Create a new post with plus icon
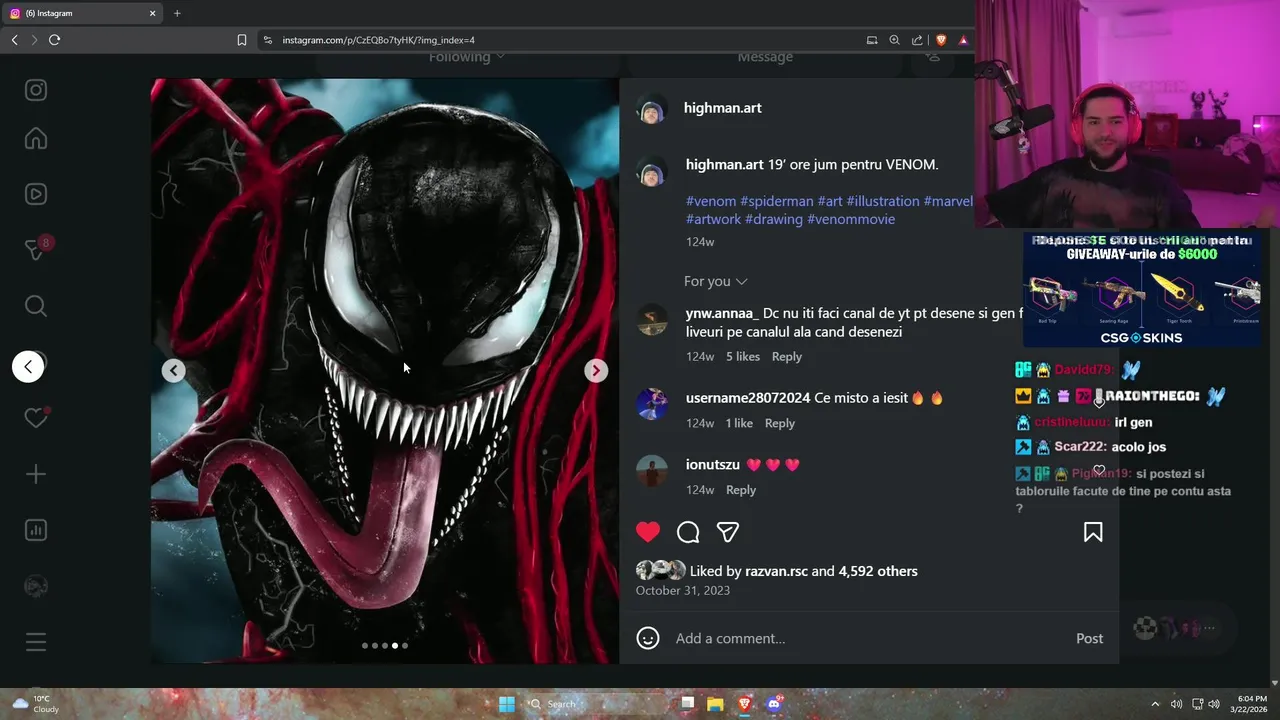1280x720 pixels. (x=36, y=474)
